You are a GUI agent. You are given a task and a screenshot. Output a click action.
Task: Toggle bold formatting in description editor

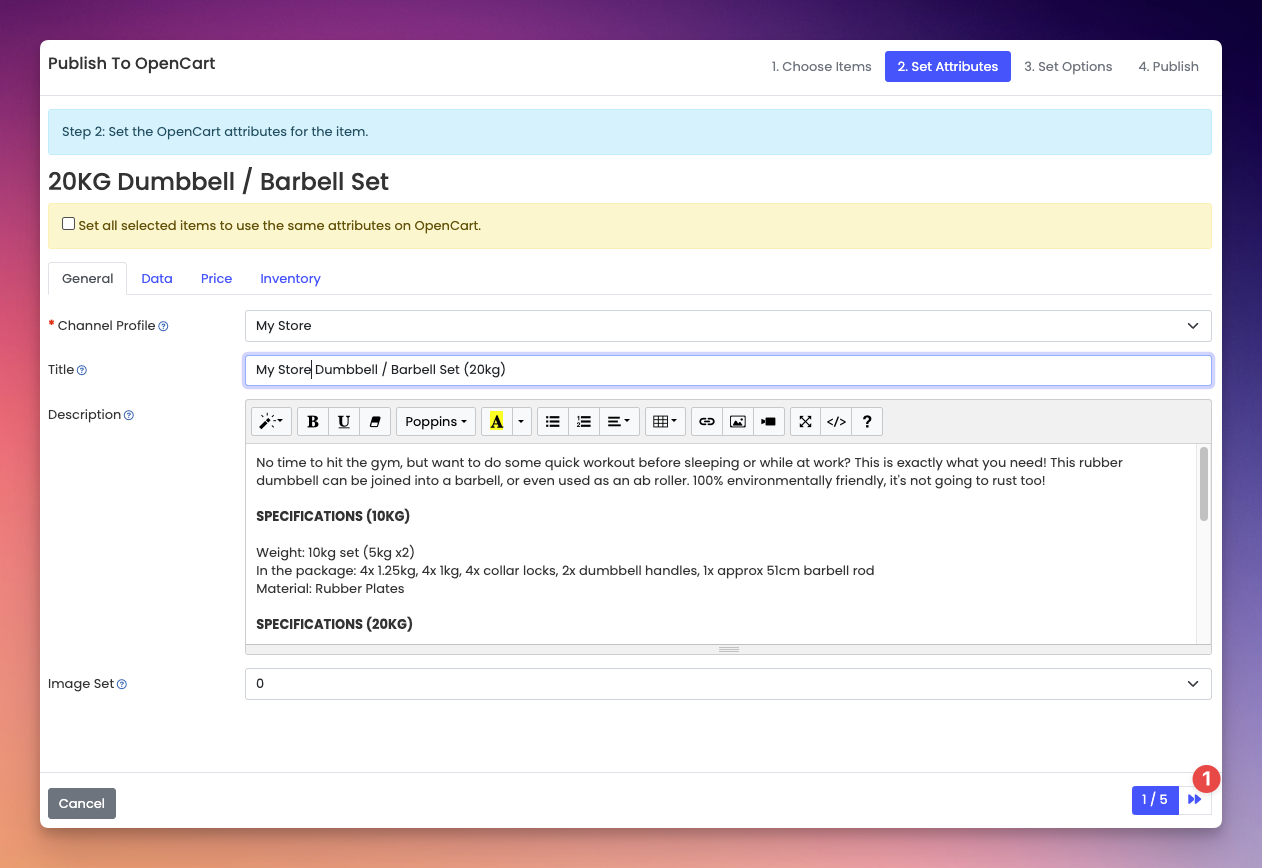click(313, 422)
